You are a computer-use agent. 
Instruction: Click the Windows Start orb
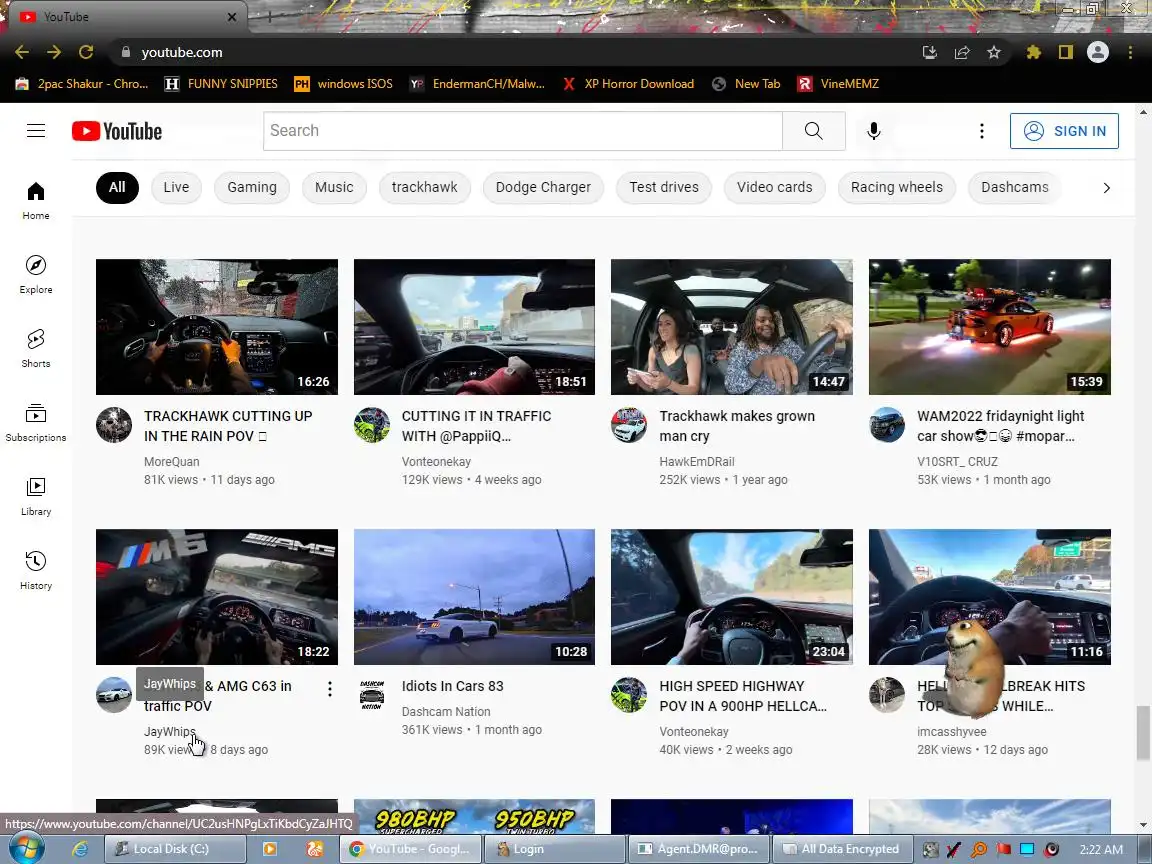tap(26, 849)
